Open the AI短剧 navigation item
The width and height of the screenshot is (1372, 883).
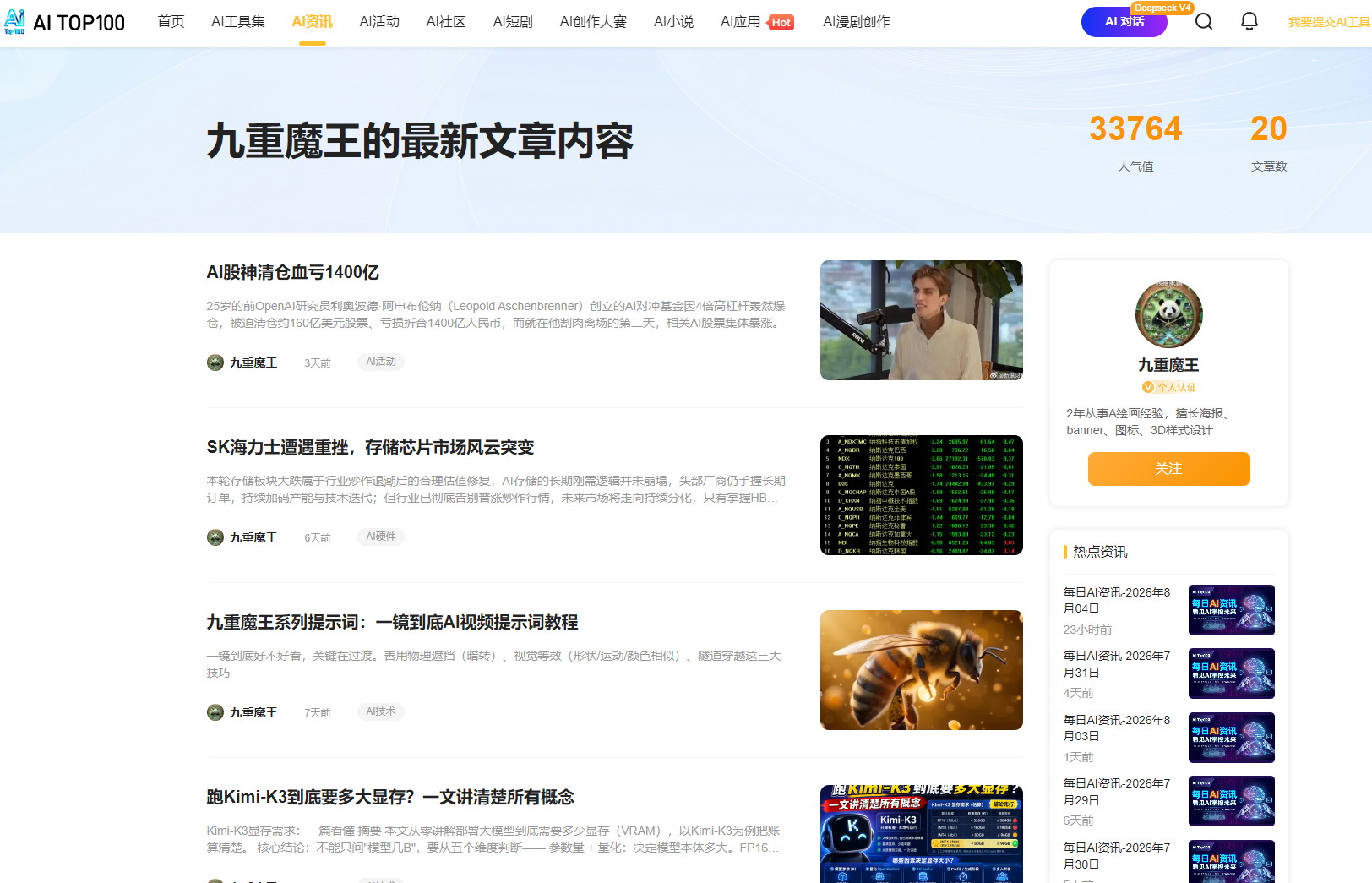pyautogui.click(x=513, y=22)
